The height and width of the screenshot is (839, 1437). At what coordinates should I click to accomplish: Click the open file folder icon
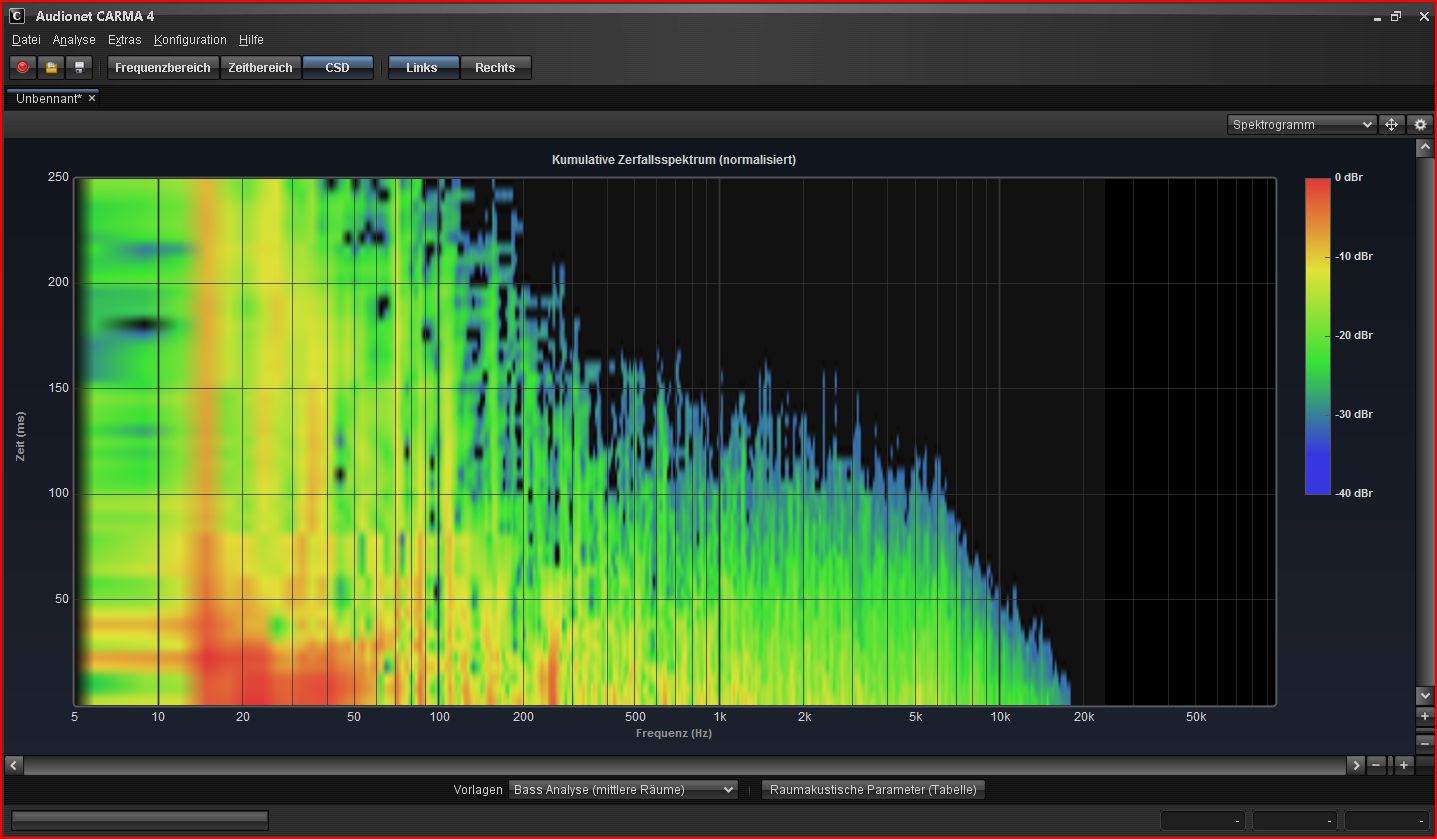(x=51, y=68)
